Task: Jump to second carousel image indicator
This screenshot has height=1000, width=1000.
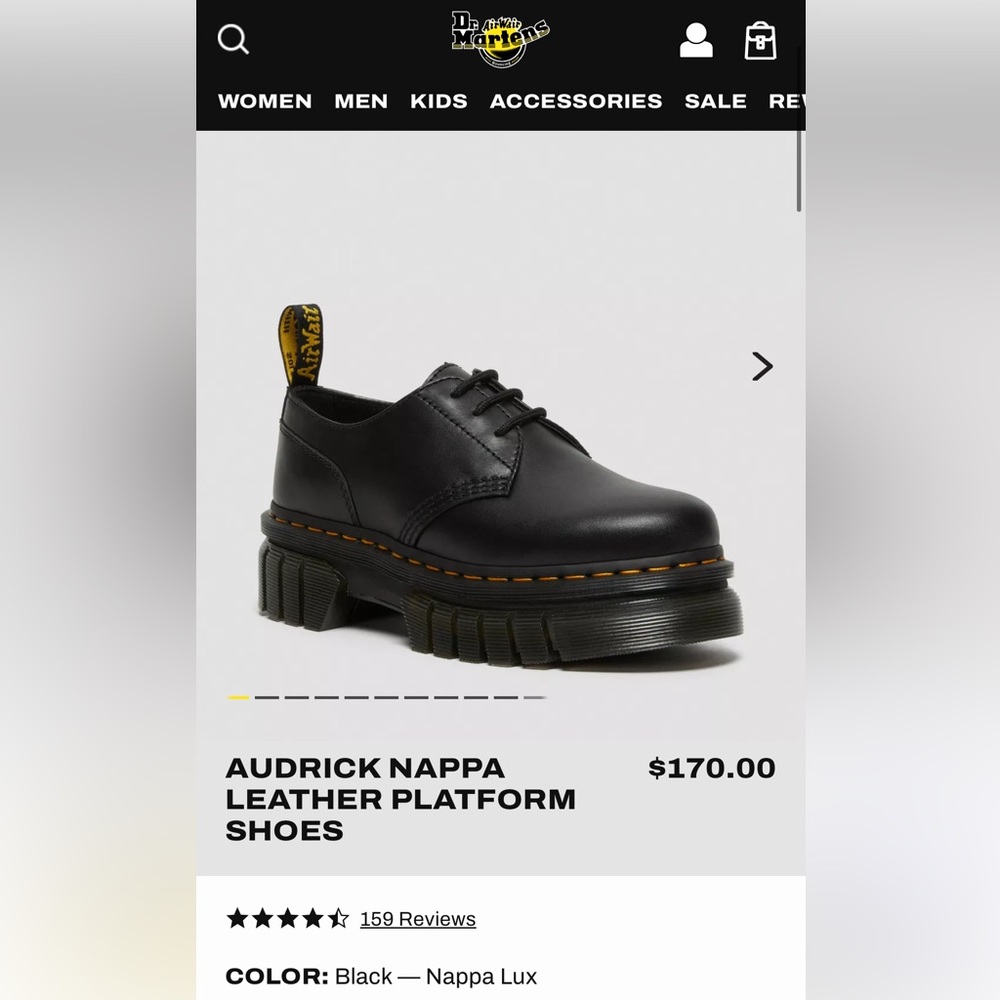Action: click(x=267, y=697)
